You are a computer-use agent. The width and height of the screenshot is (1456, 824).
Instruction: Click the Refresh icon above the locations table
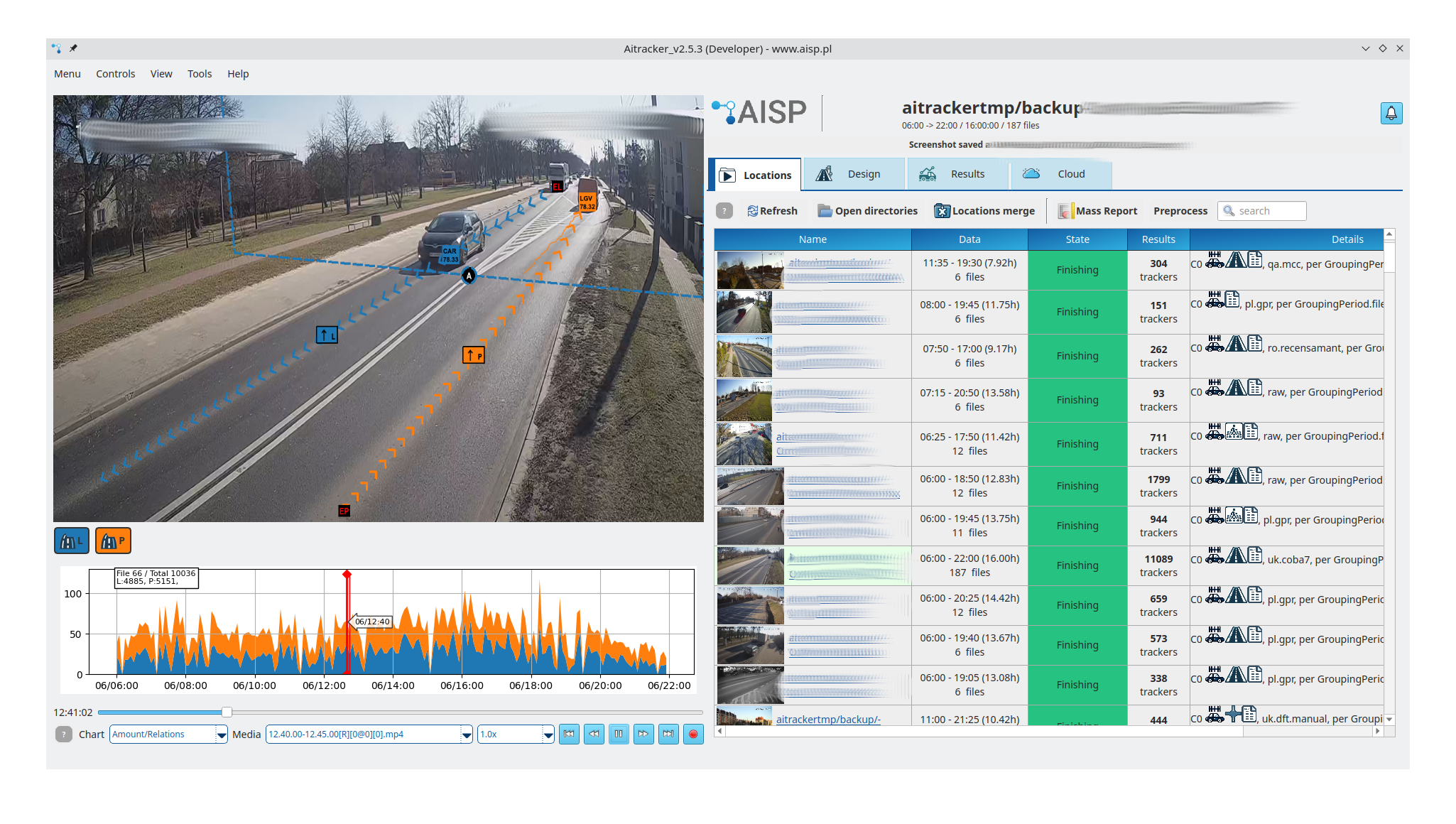pos(752,210)
